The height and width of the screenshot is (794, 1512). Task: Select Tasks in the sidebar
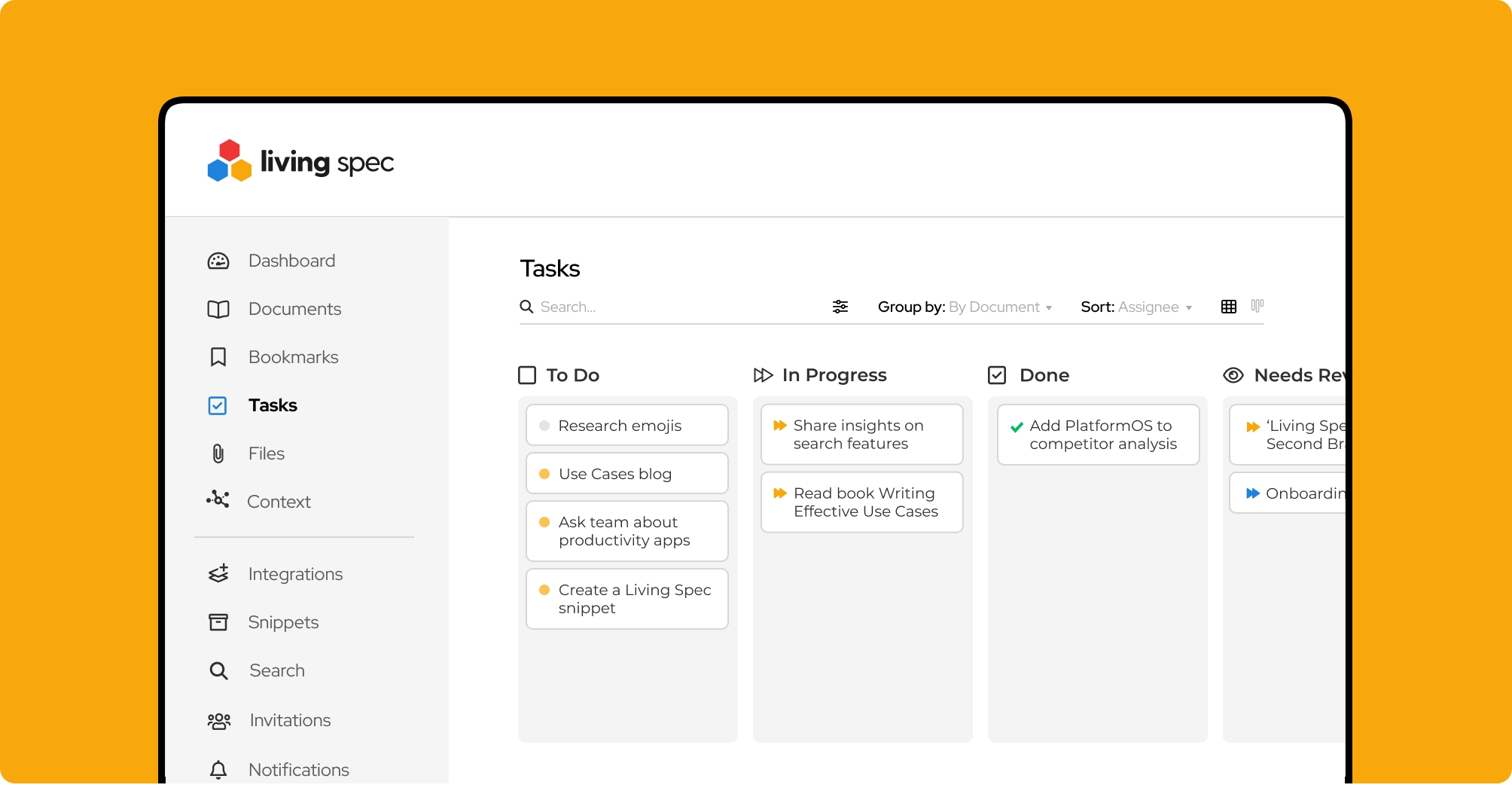coord(273,405)
